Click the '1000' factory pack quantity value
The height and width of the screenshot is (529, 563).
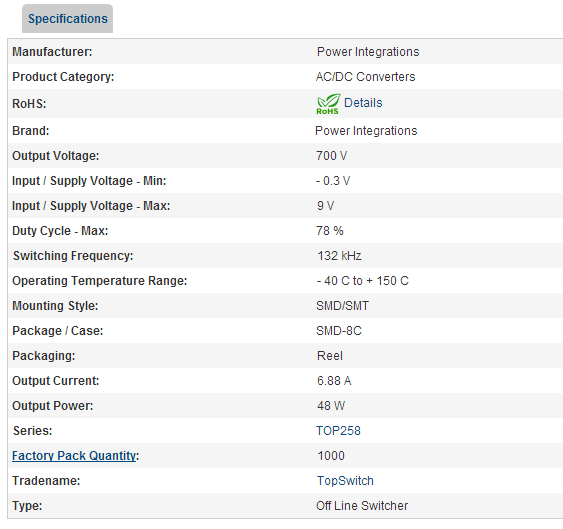pos(331,456)
